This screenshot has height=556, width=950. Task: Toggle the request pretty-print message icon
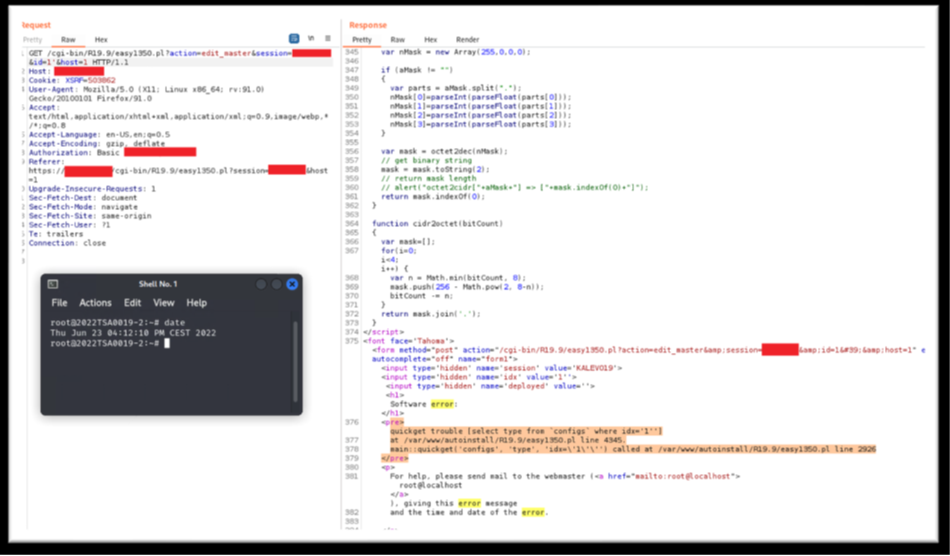pos(294,38)
